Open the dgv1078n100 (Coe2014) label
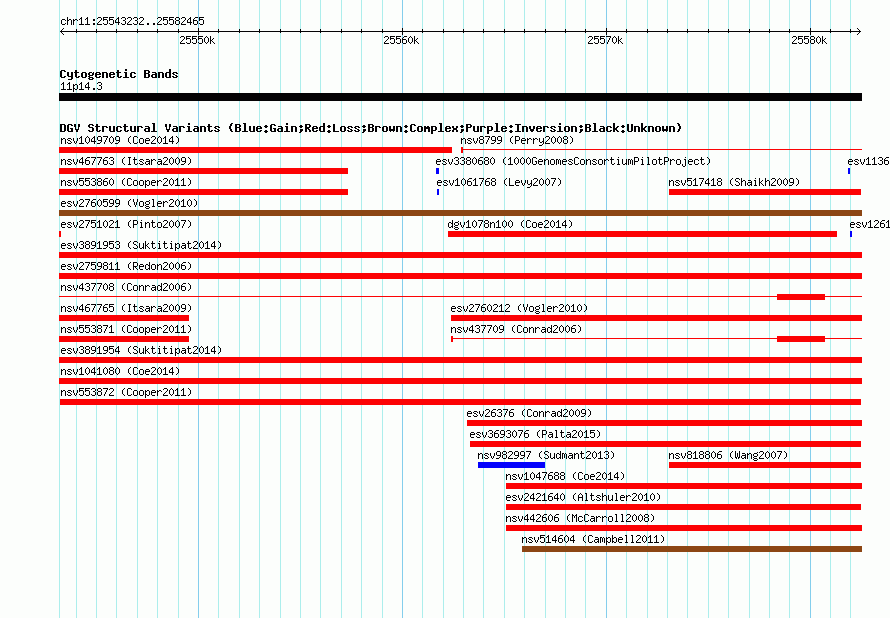The height and width of the screenshot is (618, 890). tap(510, 224)
